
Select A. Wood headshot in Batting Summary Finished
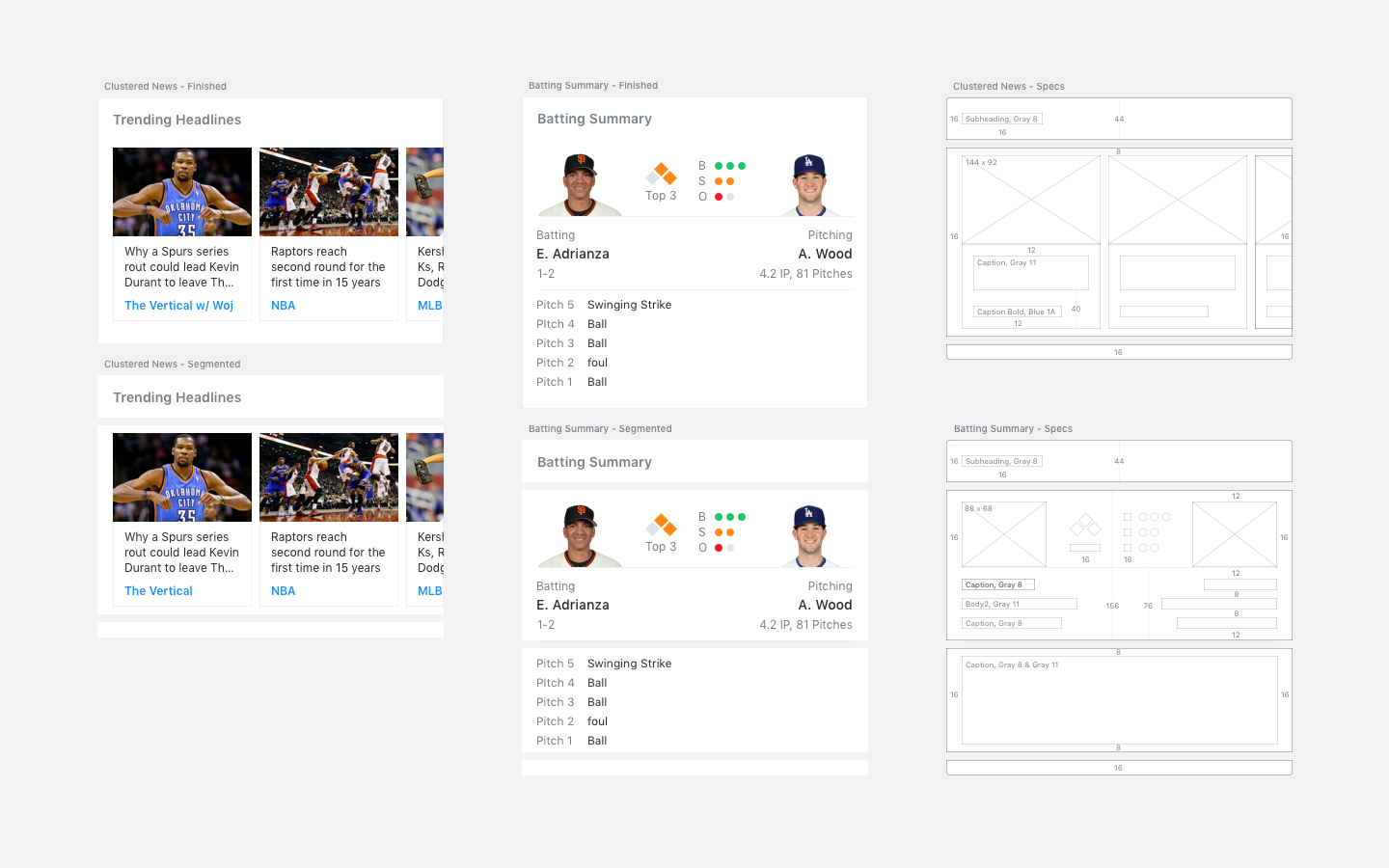(810, 184)
